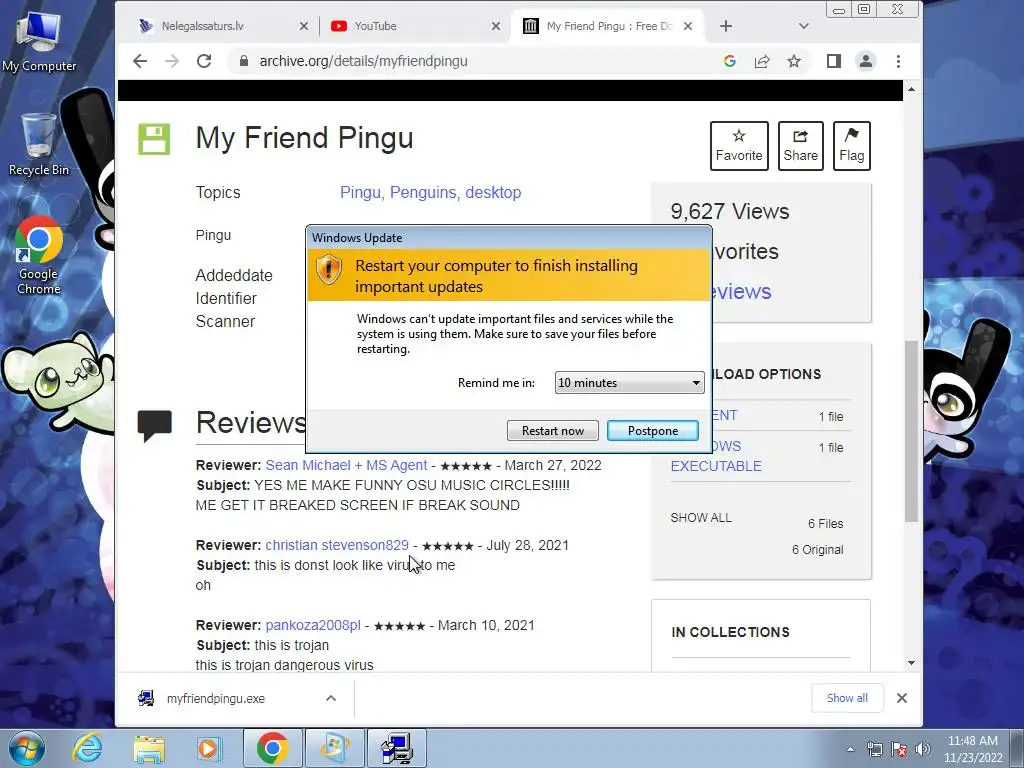Viewport: 1024px width, 768px height.
Task: Select the My Computer desktop icon
Action: (x=39, y=42)
